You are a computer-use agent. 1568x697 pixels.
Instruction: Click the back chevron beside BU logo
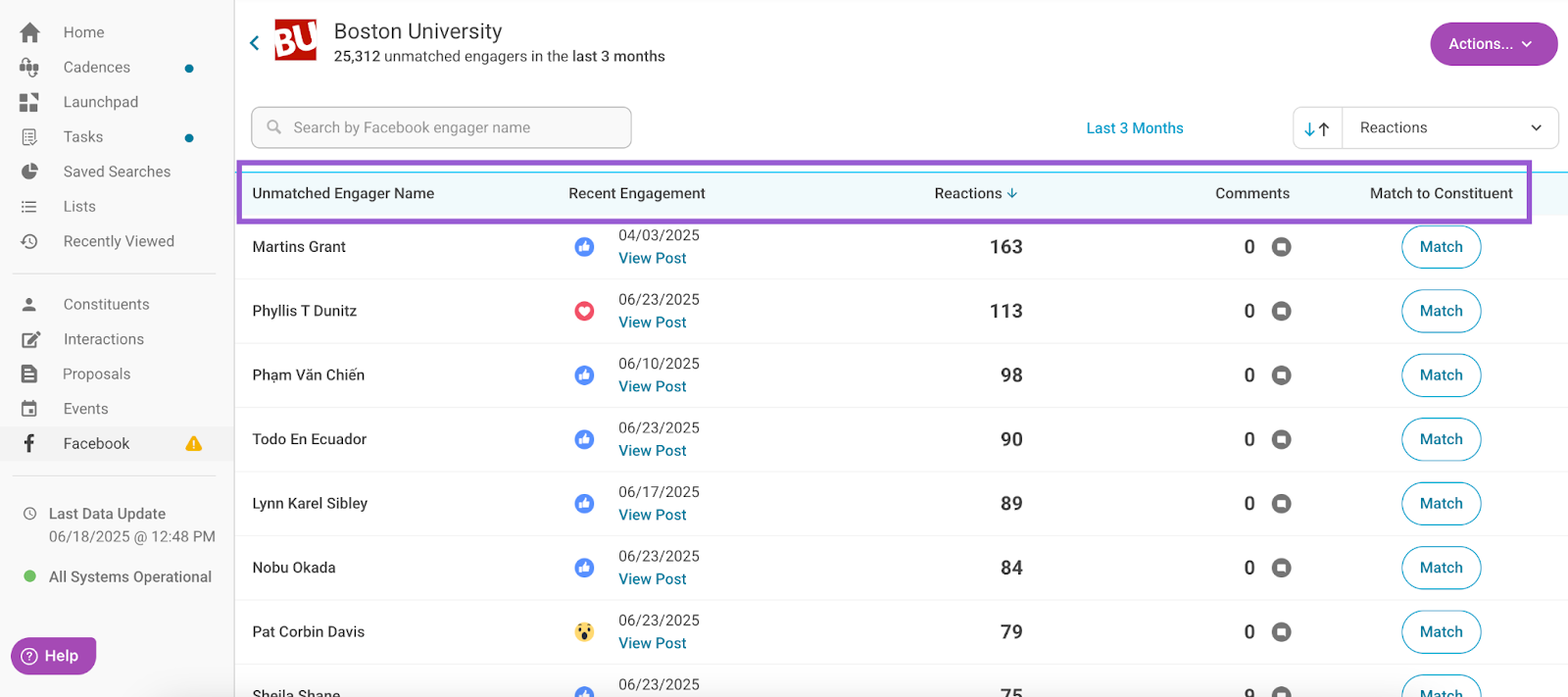tap(255, 43)
